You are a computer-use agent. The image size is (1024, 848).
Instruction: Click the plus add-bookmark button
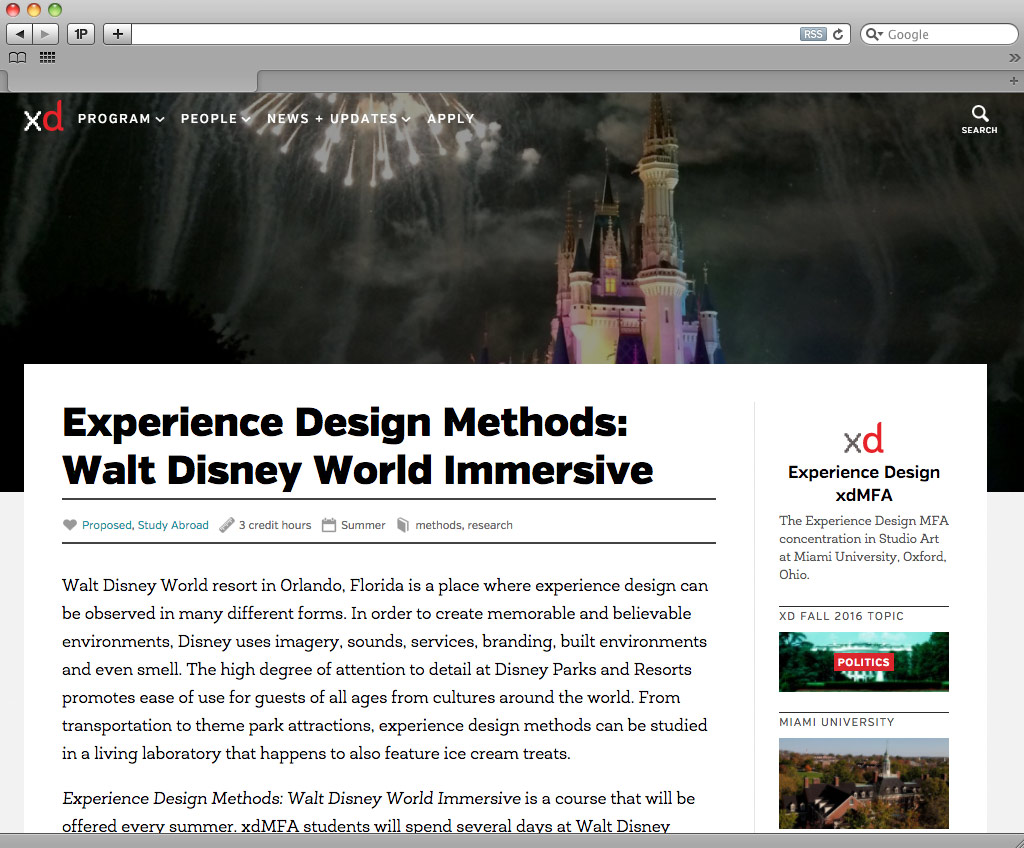118,34
